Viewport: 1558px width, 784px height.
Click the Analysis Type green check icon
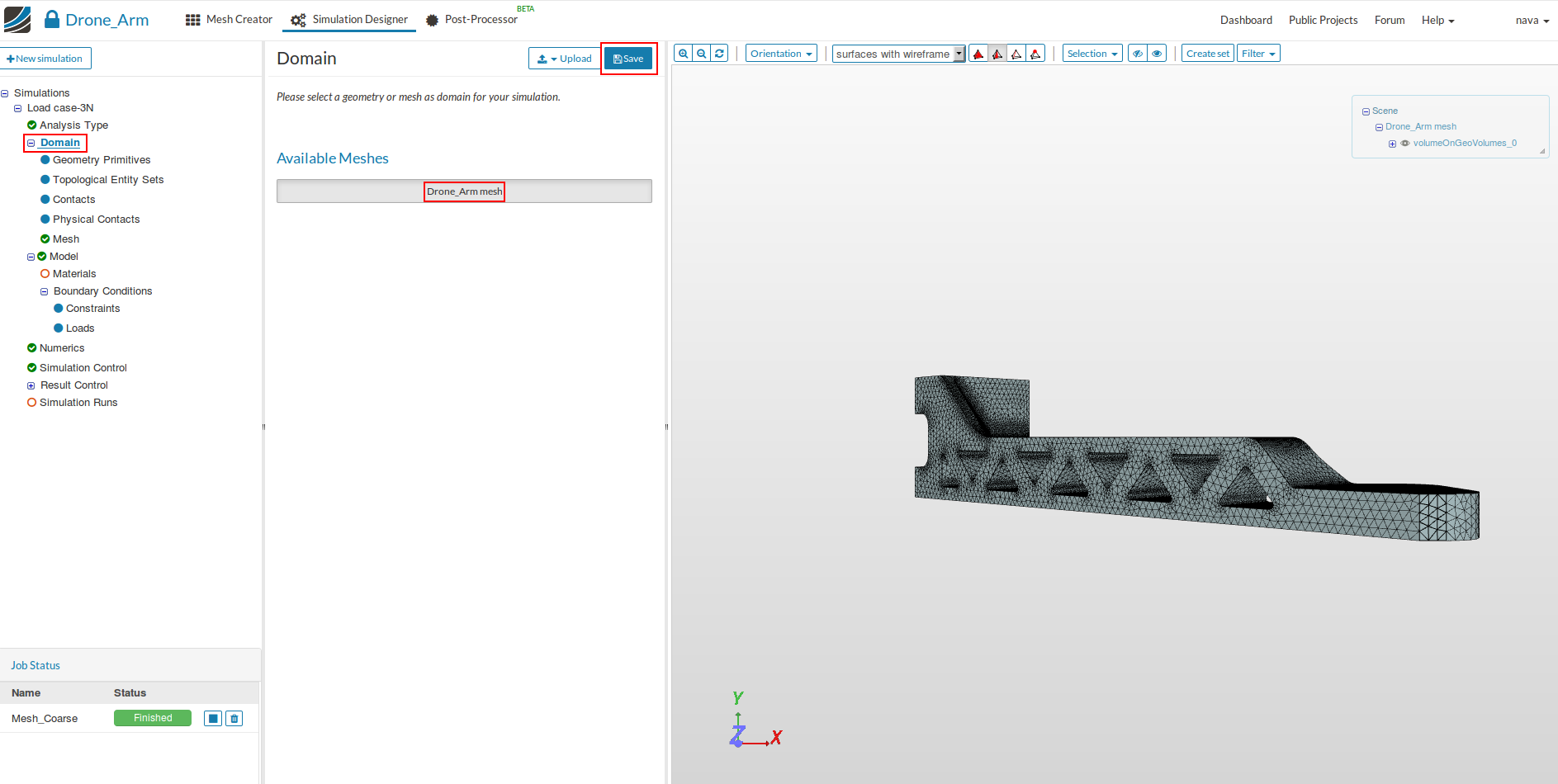click(x=31, y=125)
